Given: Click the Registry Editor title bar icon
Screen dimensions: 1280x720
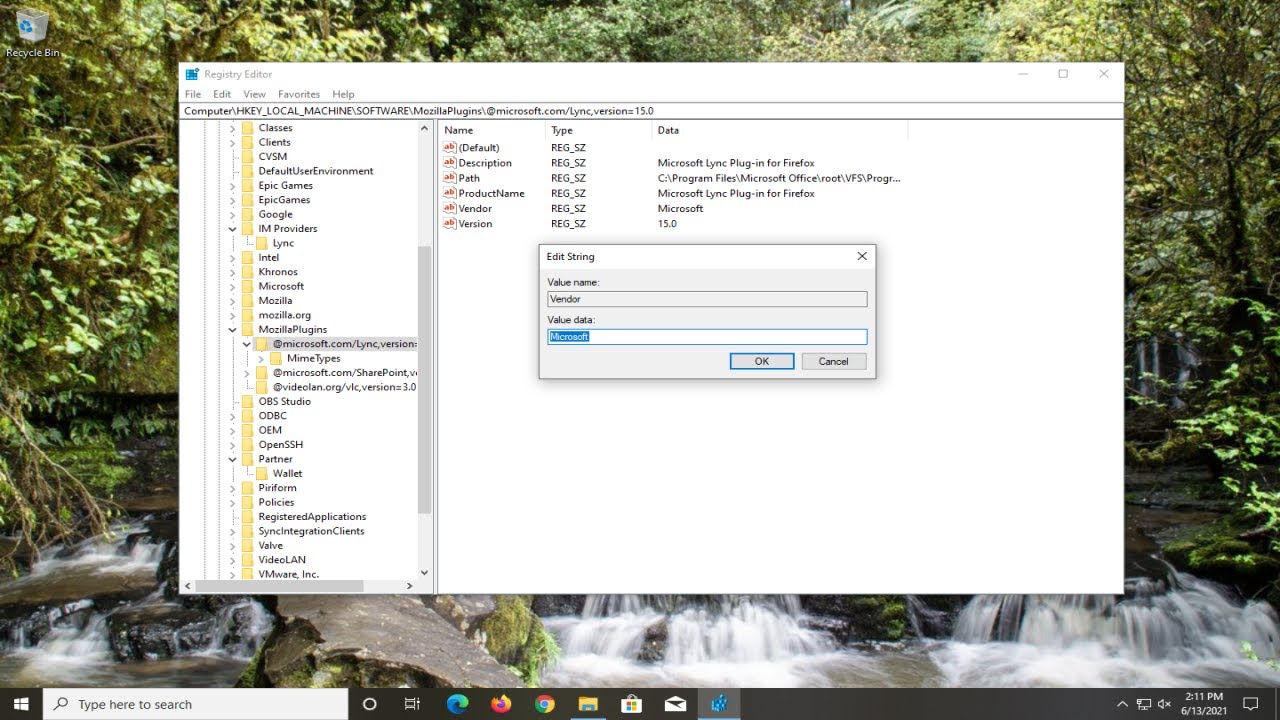Looking at the screenshot, I should pyautogui.click(x=192, y=74).
